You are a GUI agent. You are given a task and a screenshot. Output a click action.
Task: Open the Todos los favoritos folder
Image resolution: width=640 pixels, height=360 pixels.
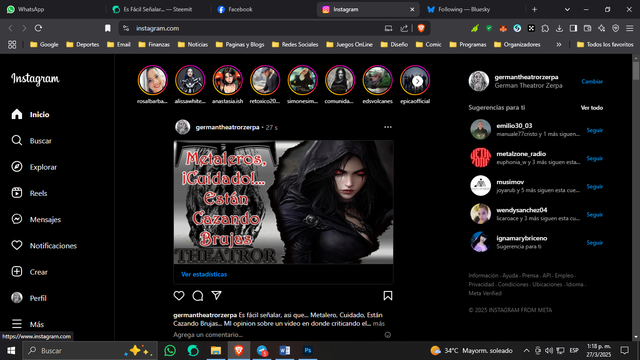[605, 44]
